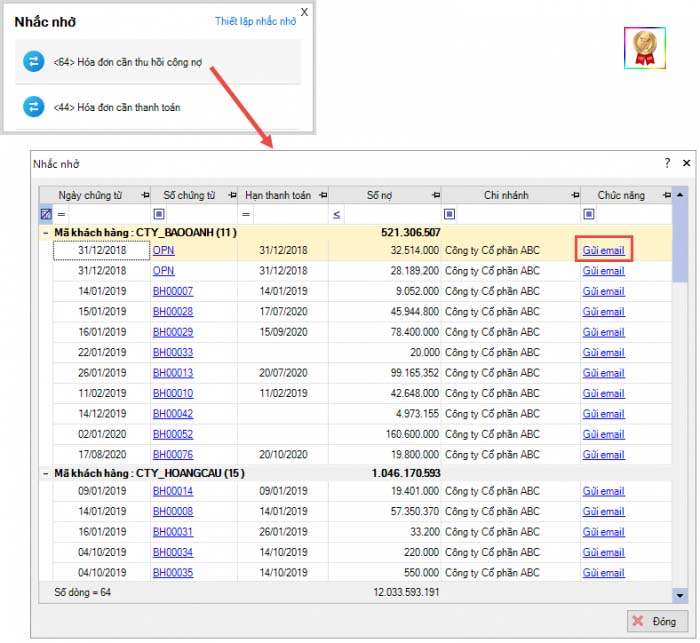Click the vertical scrollbar thumb
700x643 pixels.
pyautogui.click(x=680, y=242)
